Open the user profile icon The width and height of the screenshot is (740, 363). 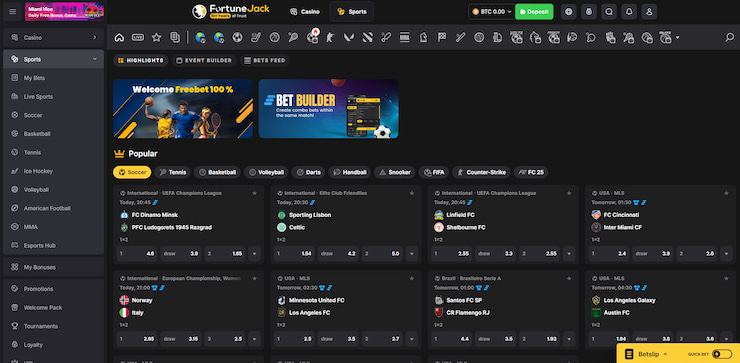649,12
